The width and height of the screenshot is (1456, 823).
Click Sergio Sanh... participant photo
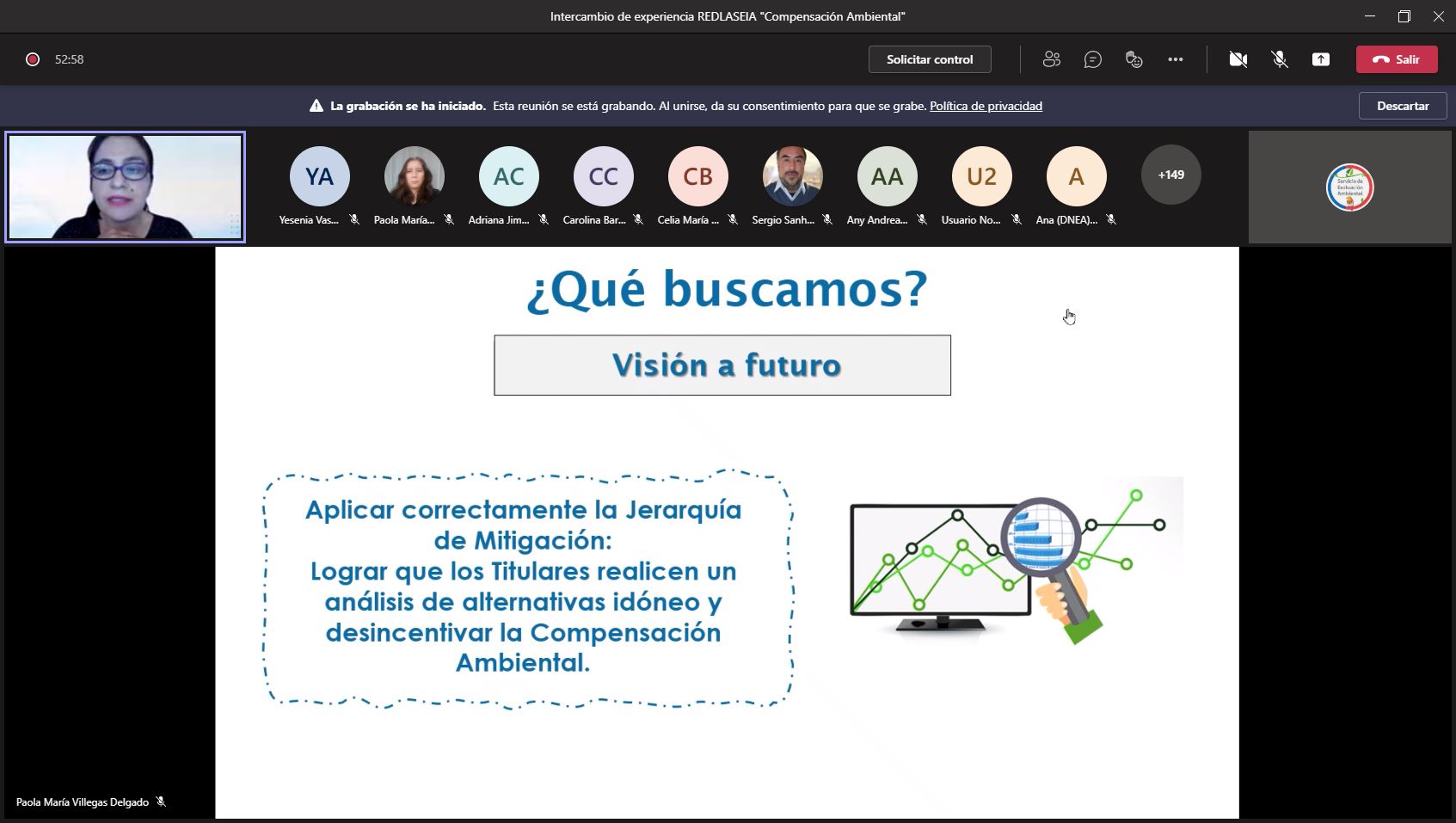792,176
